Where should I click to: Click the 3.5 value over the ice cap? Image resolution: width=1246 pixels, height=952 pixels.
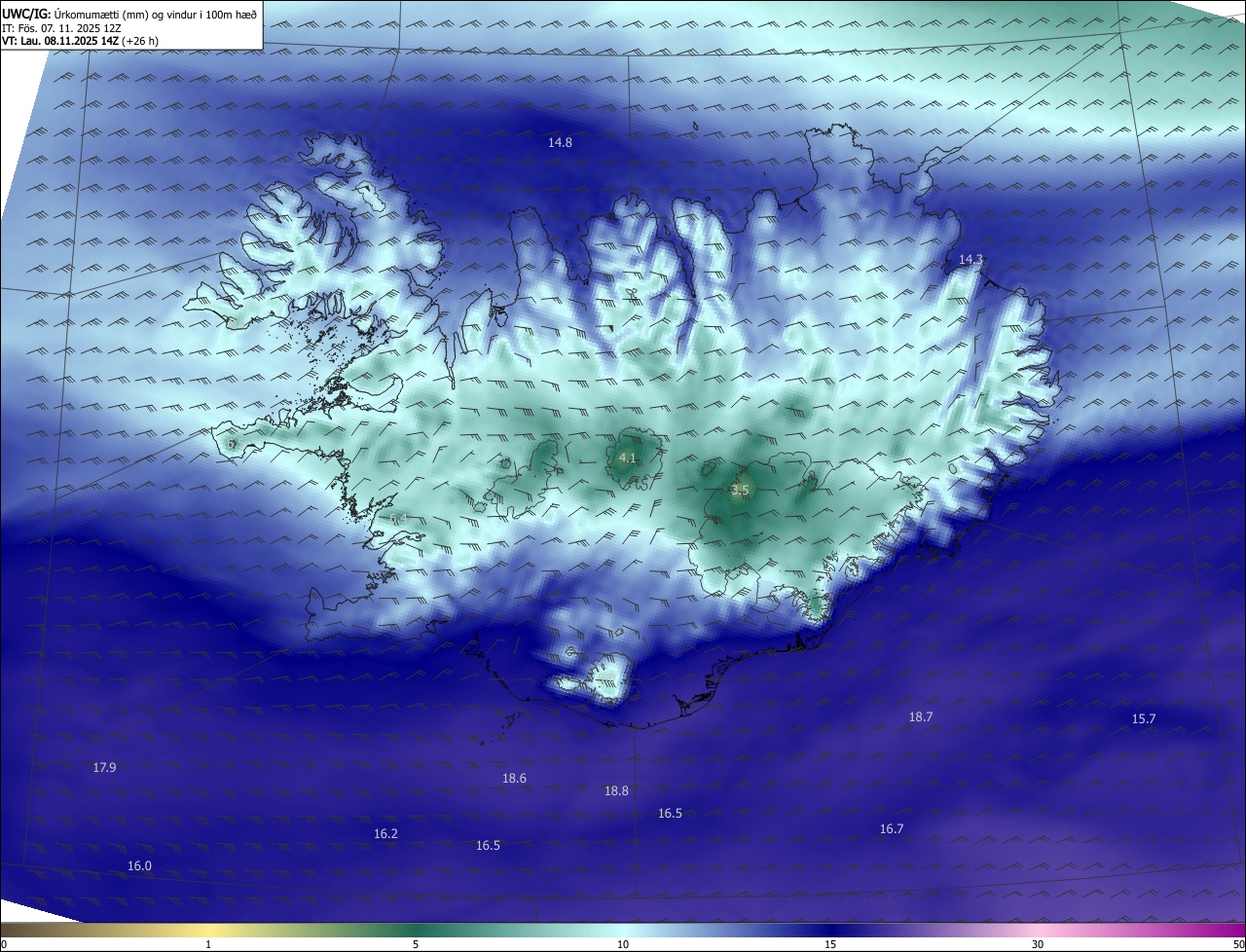point(740,491)
